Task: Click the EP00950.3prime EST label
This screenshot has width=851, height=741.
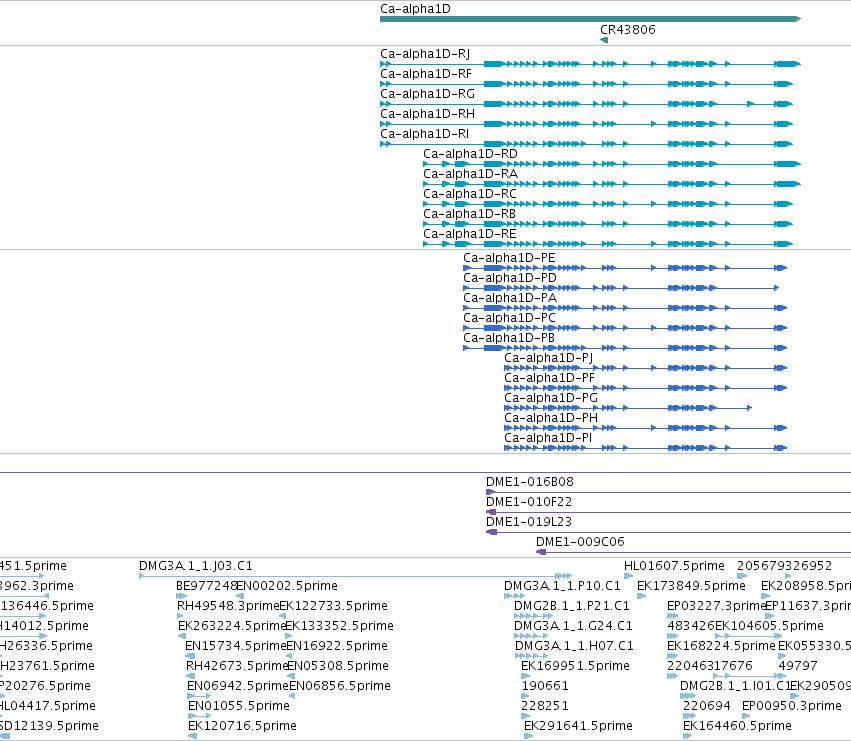Action: tap(792, 707)
